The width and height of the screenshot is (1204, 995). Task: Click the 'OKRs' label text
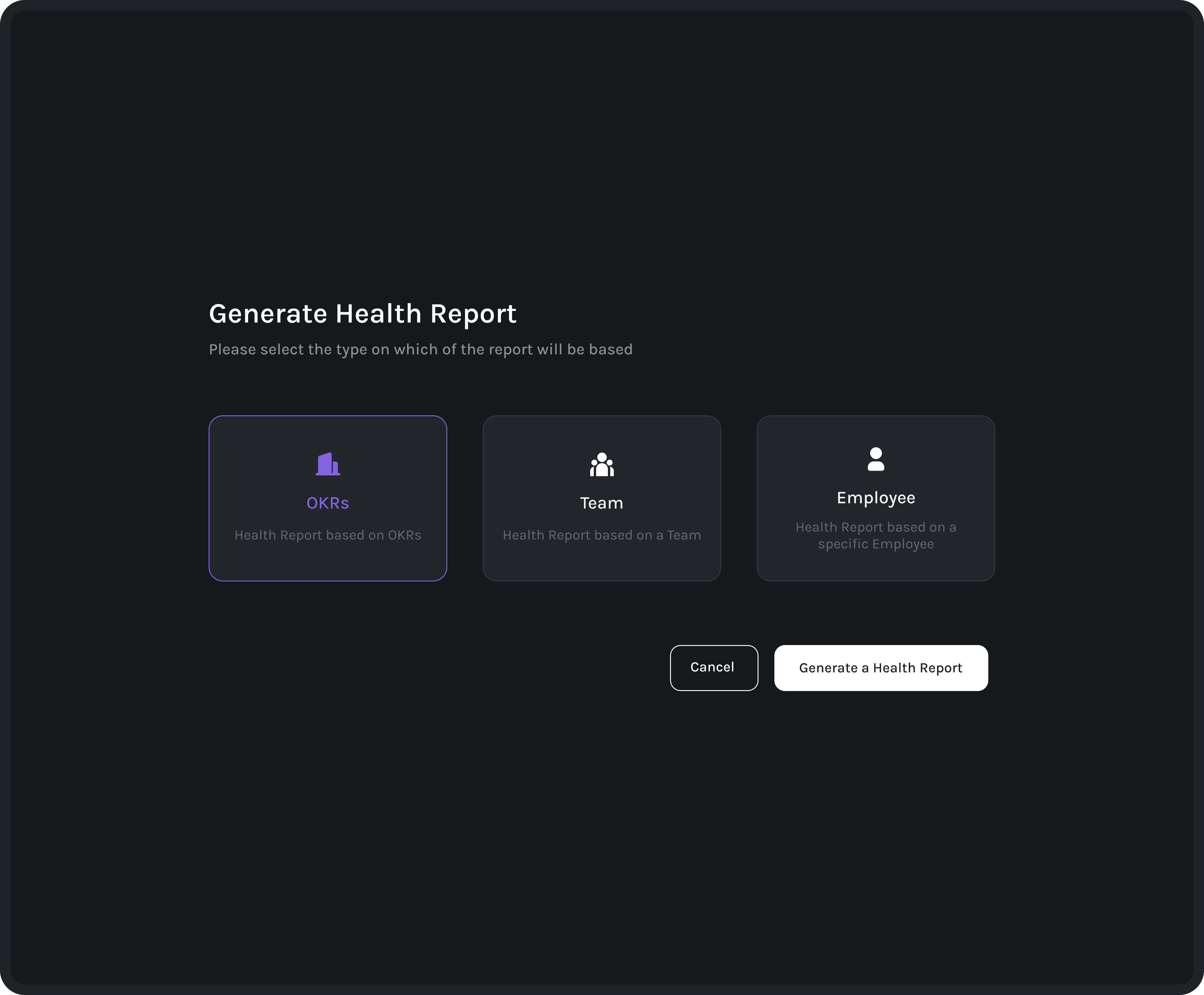(328, 503)
